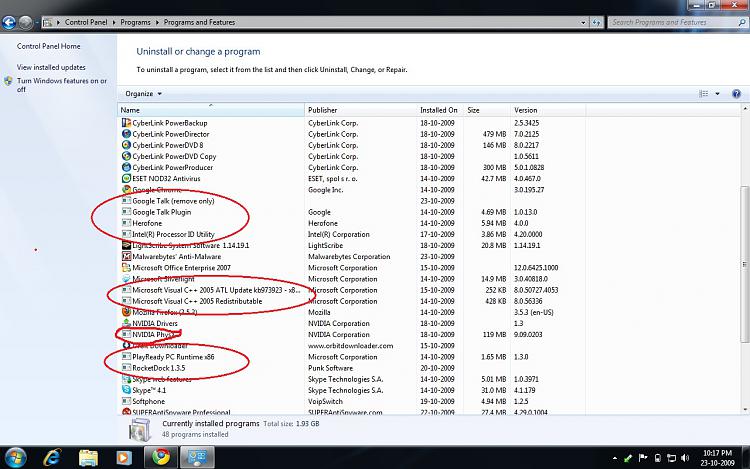Click the Skype 4.1 program icon

126,390
